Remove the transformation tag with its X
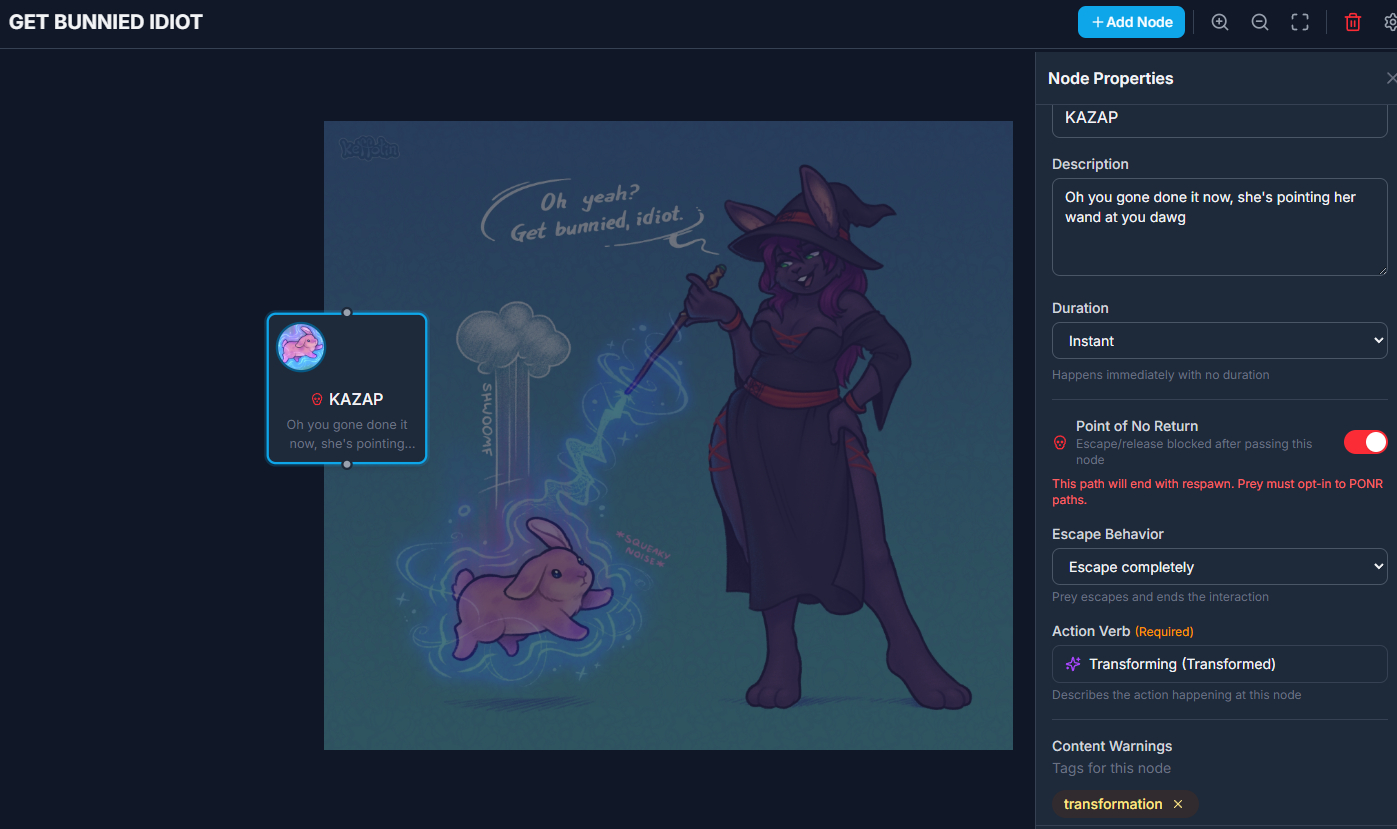 1178,804
